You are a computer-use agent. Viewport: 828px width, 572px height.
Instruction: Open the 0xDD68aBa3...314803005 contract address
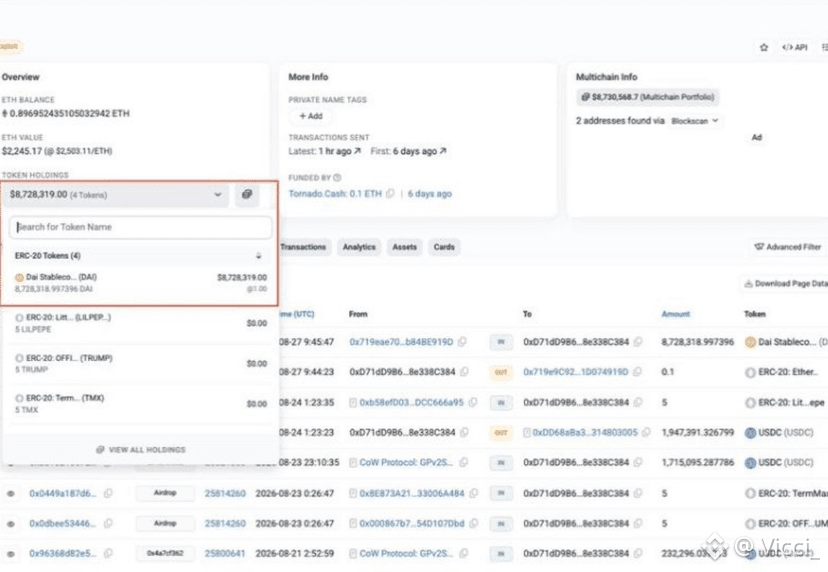(585, 433)
